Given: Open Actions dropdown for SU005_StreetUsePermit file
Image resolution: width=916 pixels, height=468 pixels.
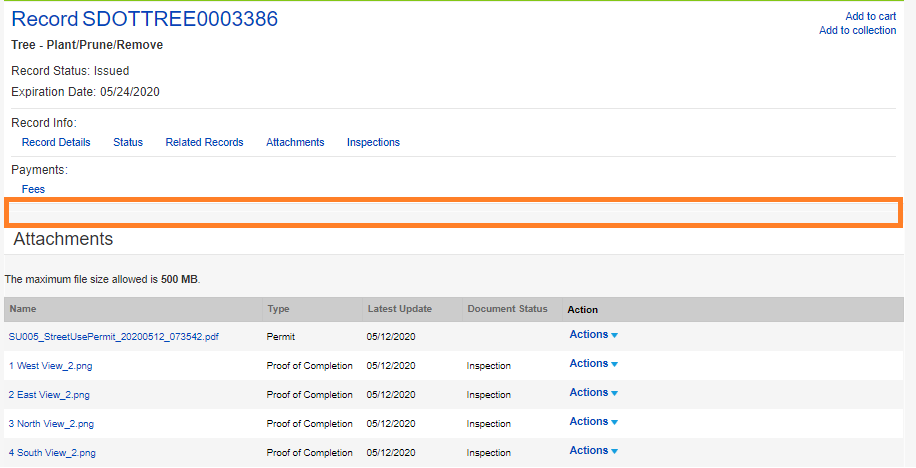Looking at the screenshot, I should tap(593, 335).
